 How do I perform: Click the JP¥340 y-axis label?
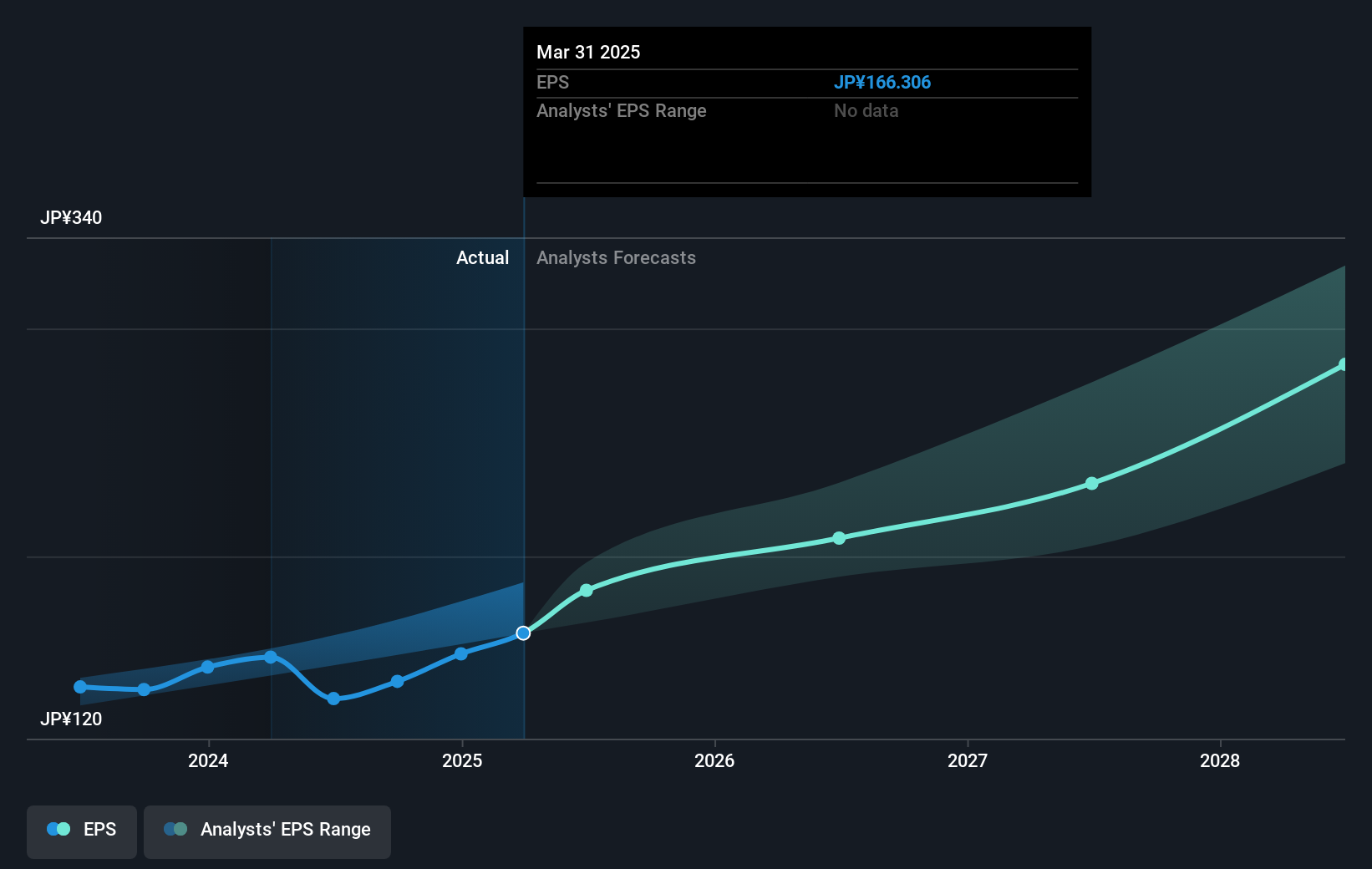coord(71,217)
